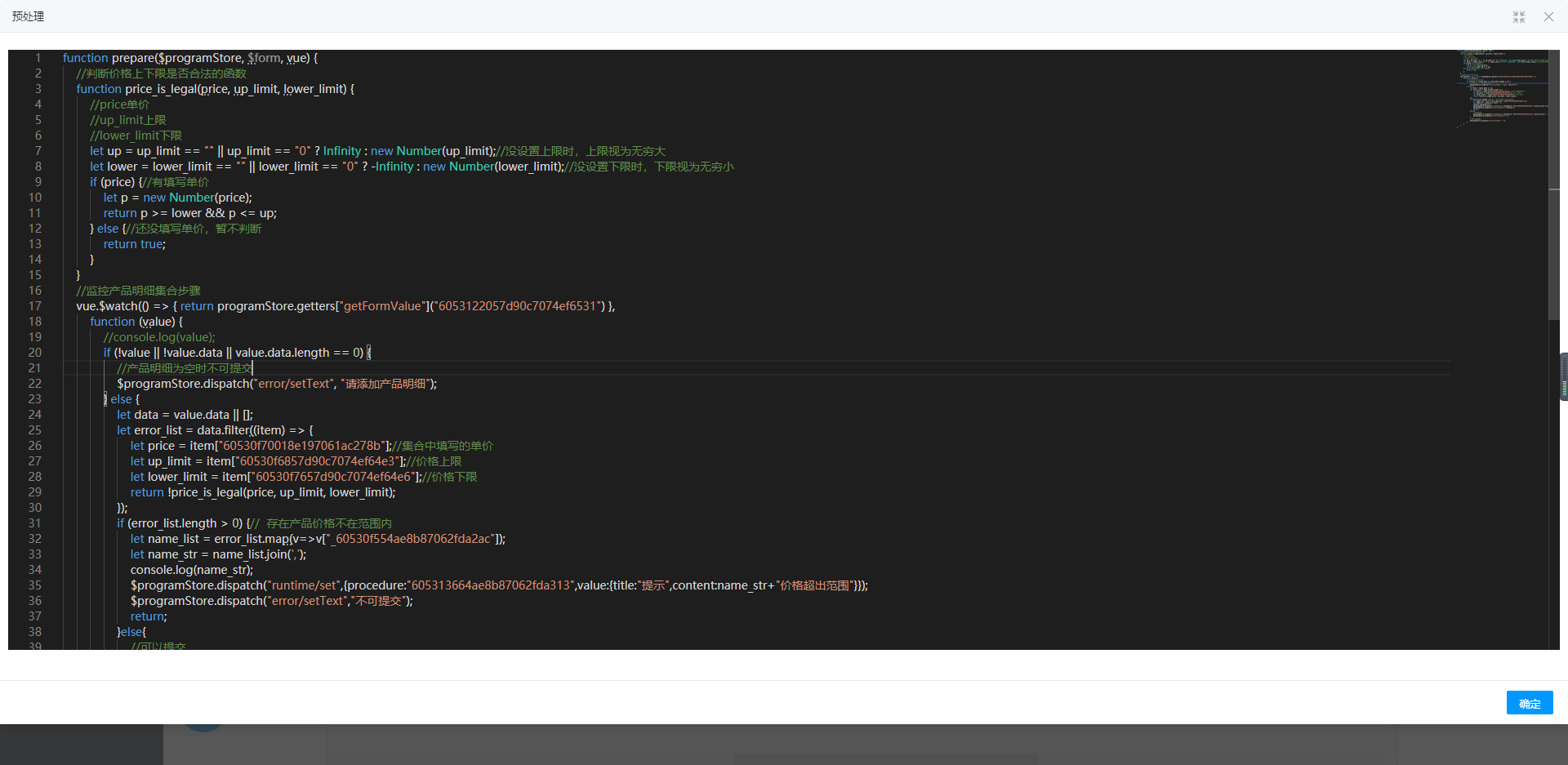Viewport: 1568px width, 765px height.
Task: Click string "不可提交" in dispatch line
Action: pyautogui.click(x=379, y=601)
